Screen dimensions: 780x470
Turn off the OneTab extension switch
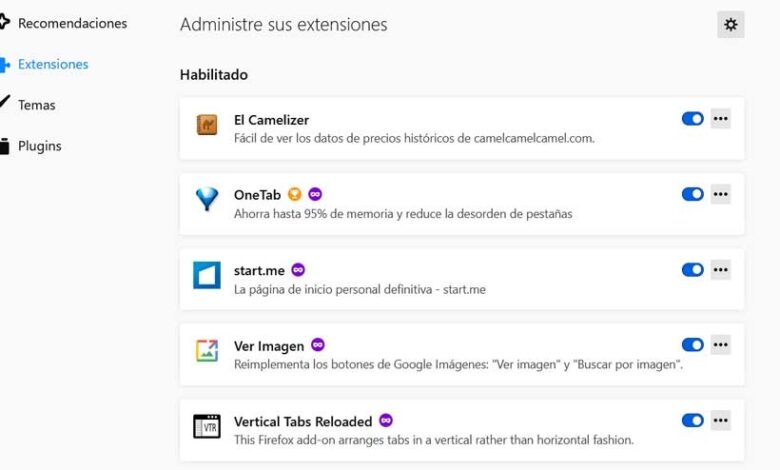tap(692, 194)
